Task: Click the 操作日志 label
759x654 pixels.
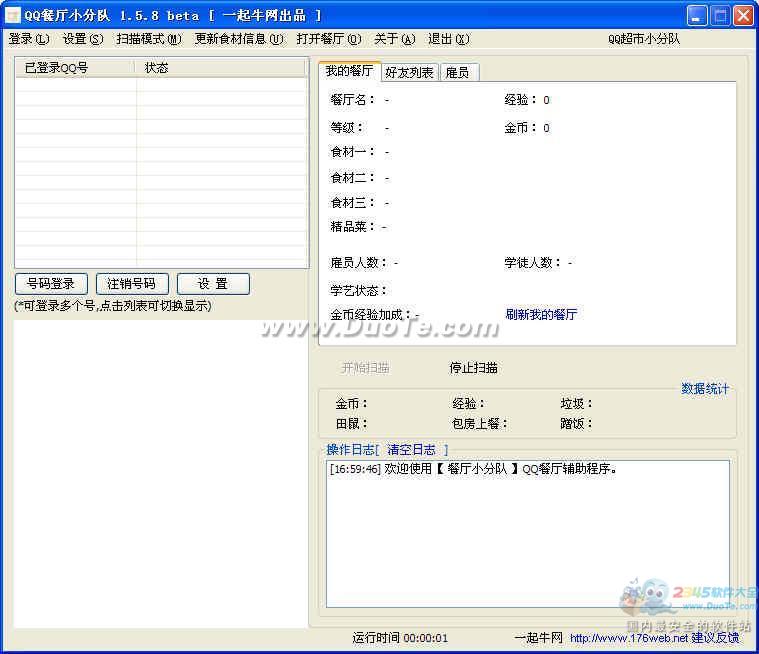Action: tap(350, 450)
